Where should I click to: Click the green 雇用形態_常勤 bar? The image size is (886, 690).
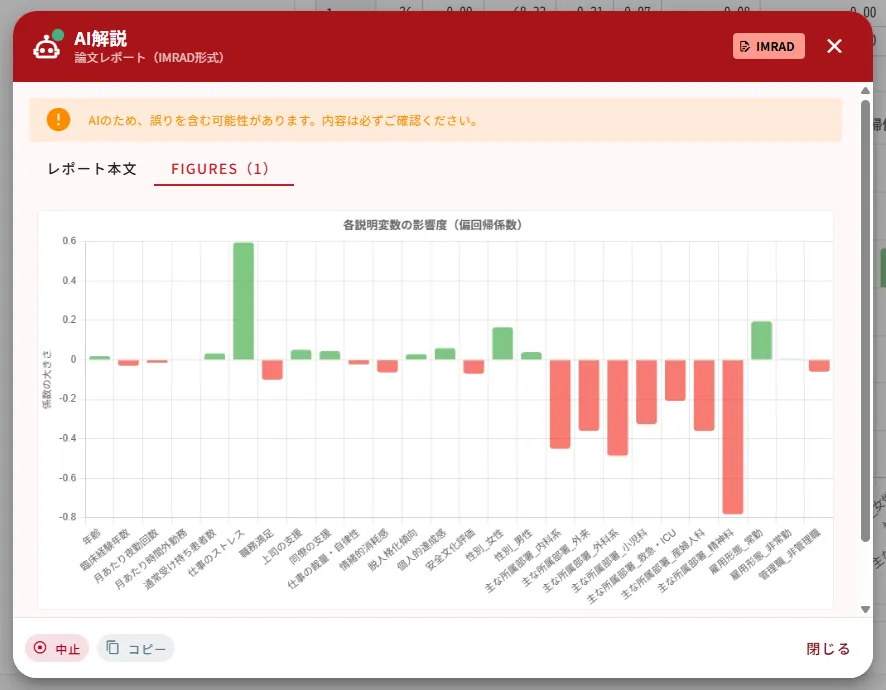click(762, 341)
